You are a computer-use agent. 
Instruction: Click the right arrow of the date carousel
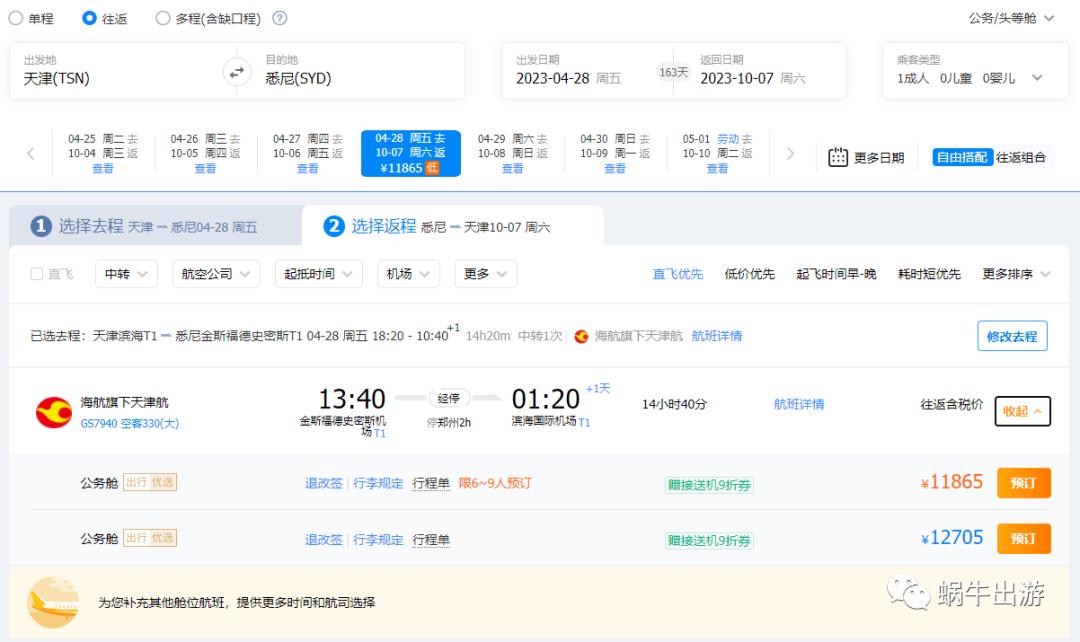coord(791,152)
